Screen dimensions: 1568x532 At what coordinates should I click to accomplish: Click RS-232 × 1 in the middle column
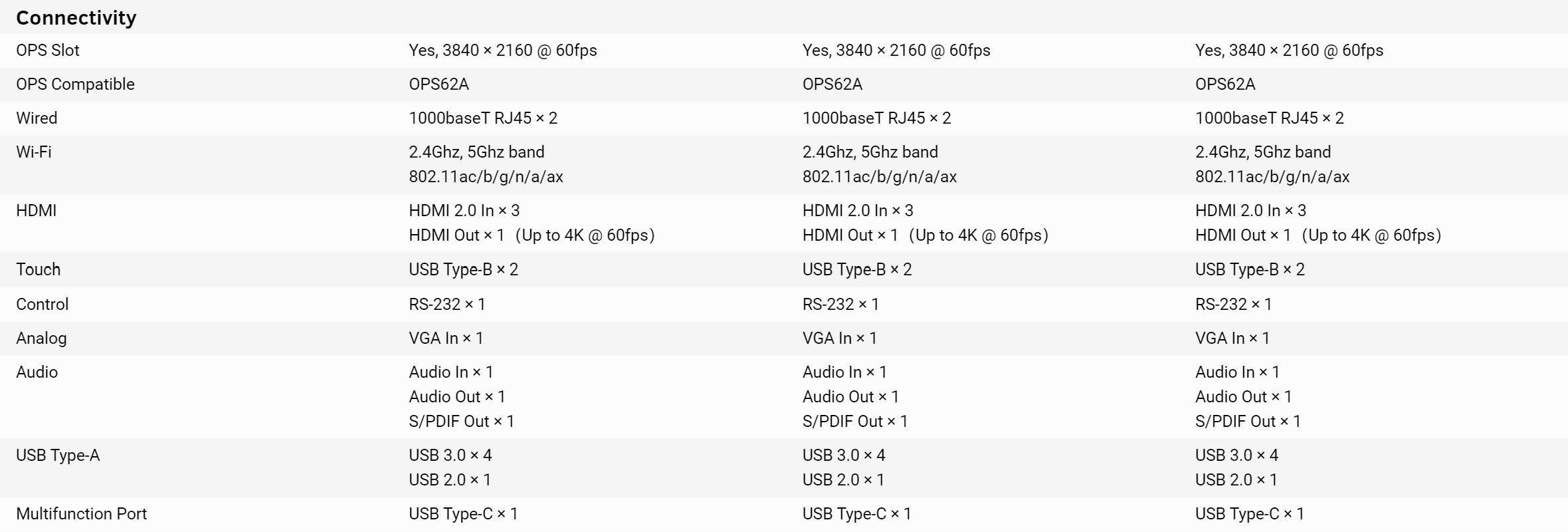[840, 305]
